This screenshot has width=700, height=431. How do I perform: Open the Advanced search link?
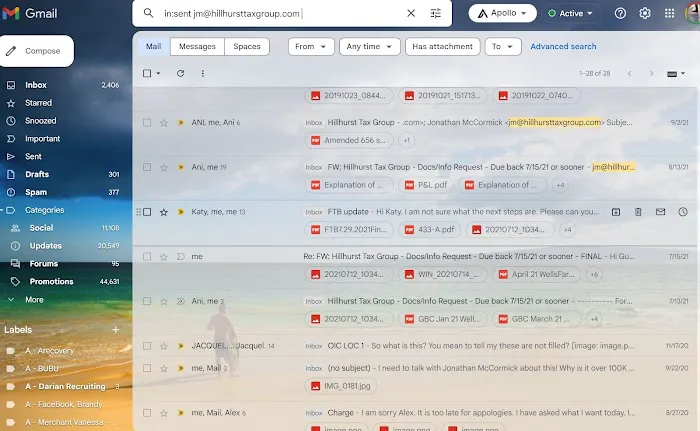563,47
